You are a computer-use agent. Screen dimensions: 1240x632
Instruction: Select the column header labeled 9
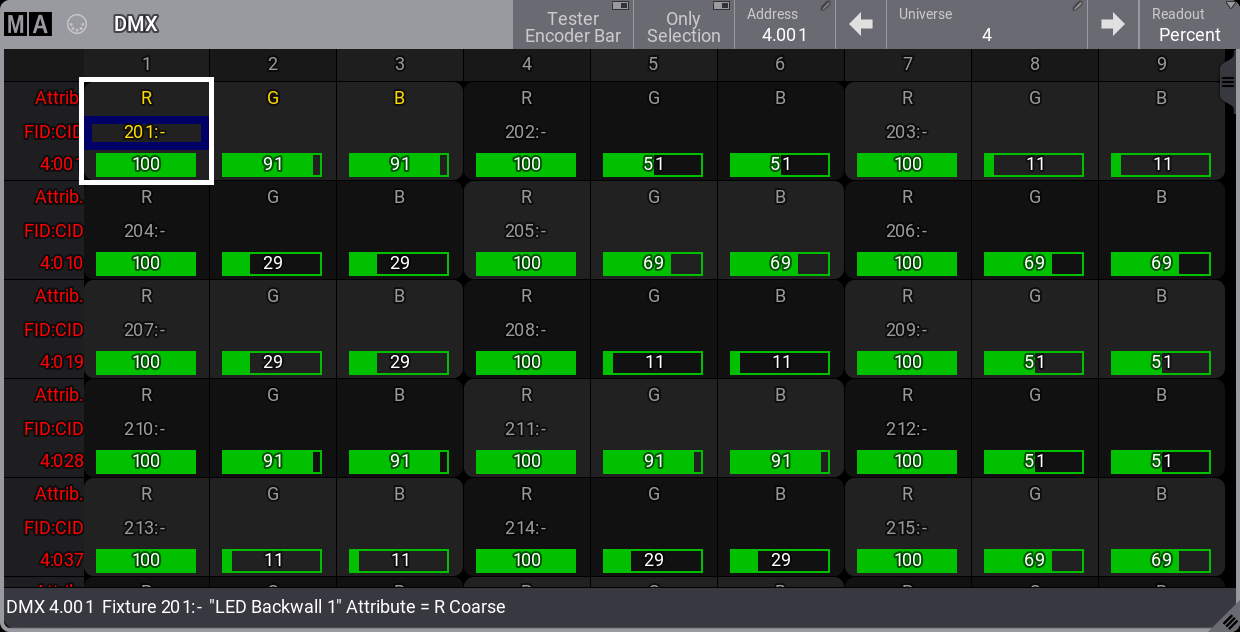pyautogui.click(x=1161, y=63)
